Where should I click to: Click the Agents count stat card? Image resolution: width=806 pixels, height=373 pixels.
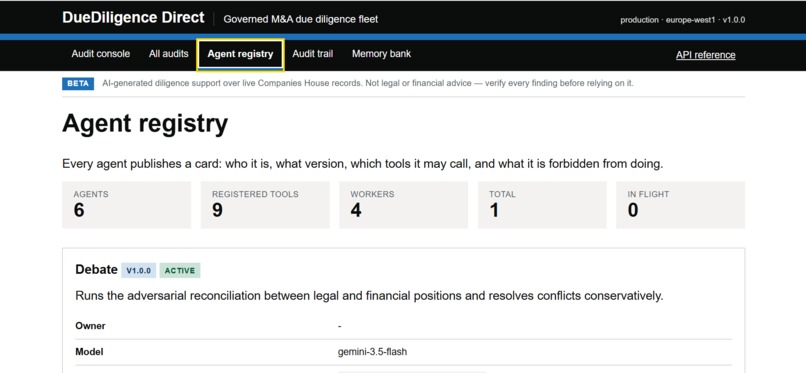(x=126, y=204)
